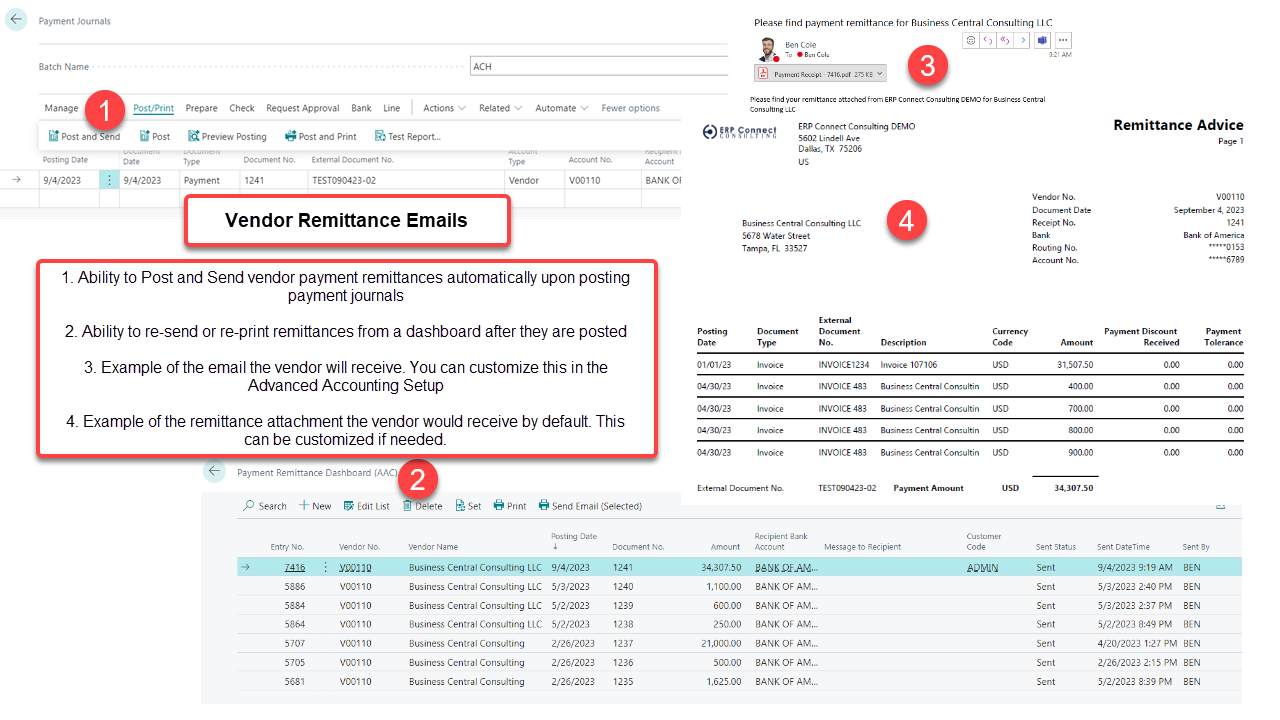Select dashboard row for entry 5707
This screenshot has width=1280, height=720.
click(x=739, y=643)
